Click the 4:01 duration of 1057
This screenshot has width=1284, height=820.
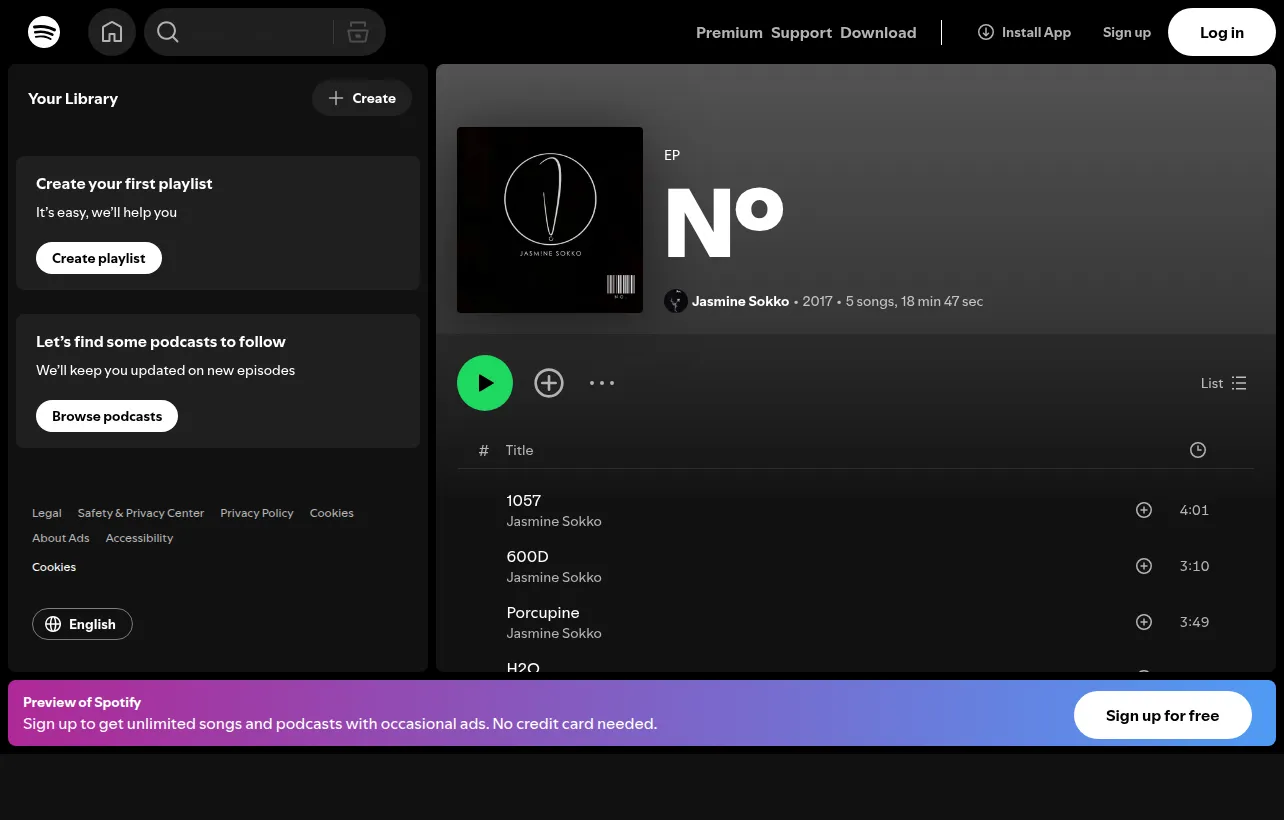pos(1194,510)
